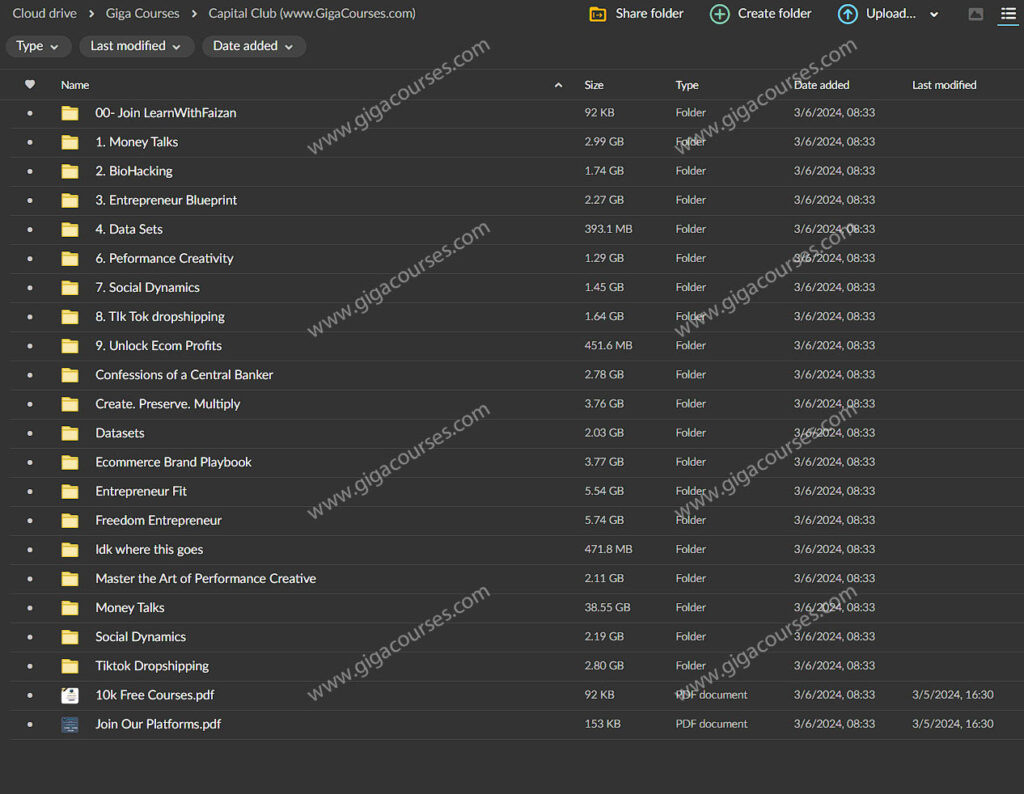Click the Share folder icon
Screen dimensions: 1024x794
tap(598, 14)
